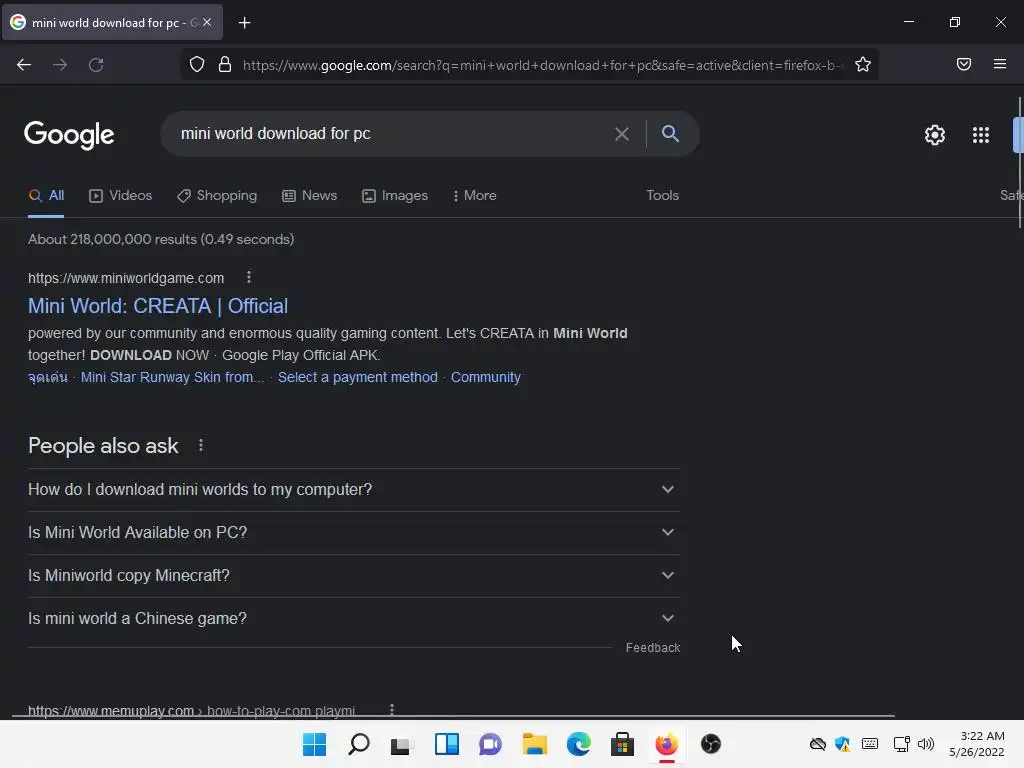Expand "Is Mini World Available on PC?"
The height and width of the screenshot is (768, 1024).
354,533
